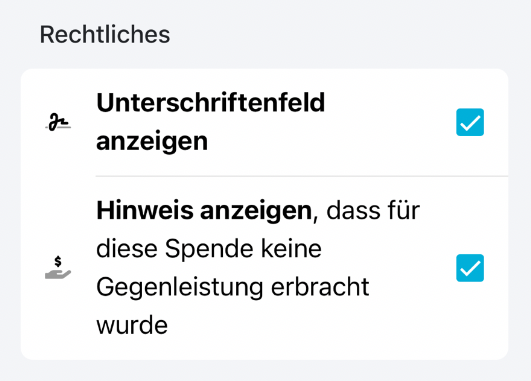Click the text dass für after Hinweis anzeigen

[x=373, y=211]
